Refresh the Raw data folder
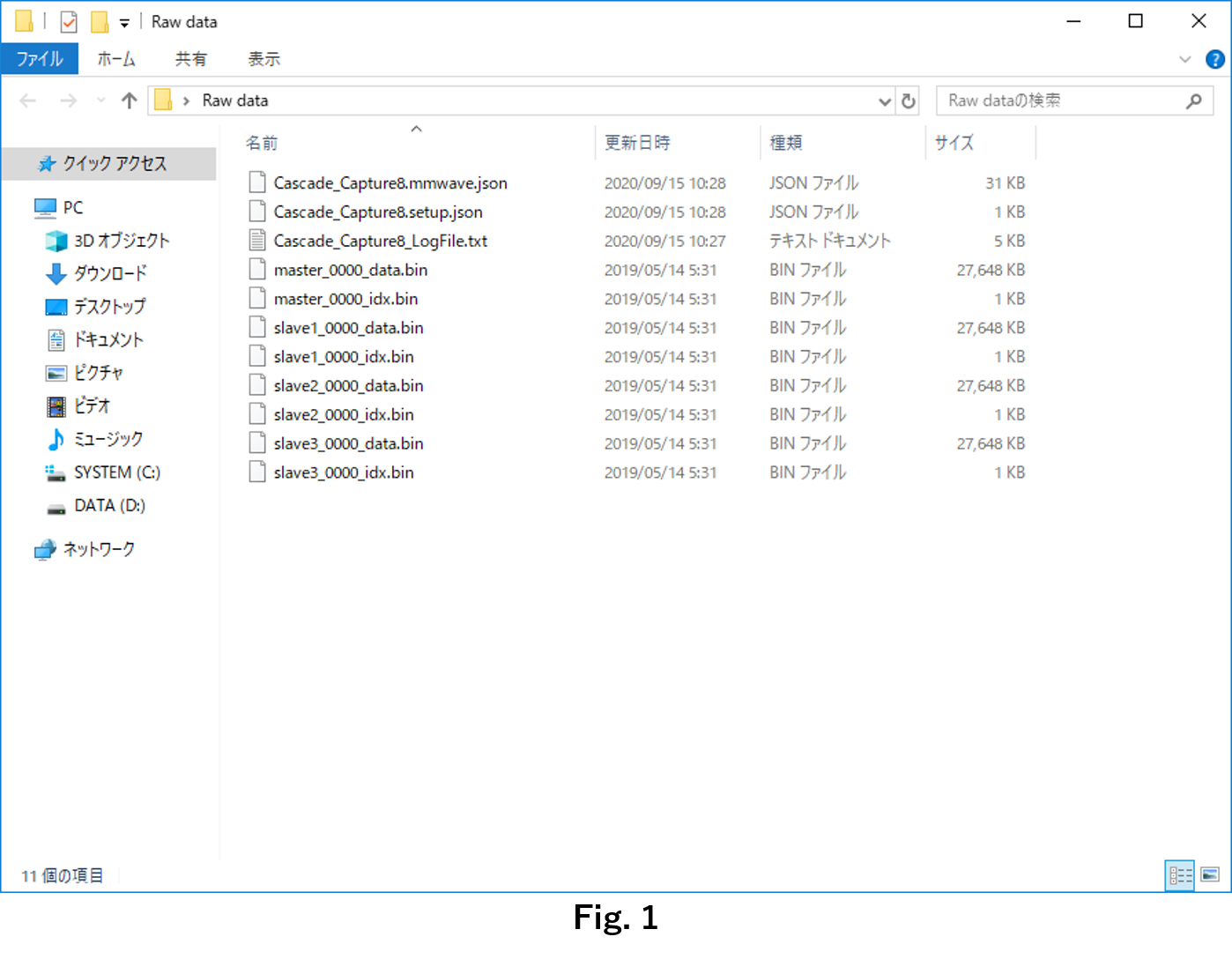The height and width of the screenshot is (959, 1232). [909, 101]
